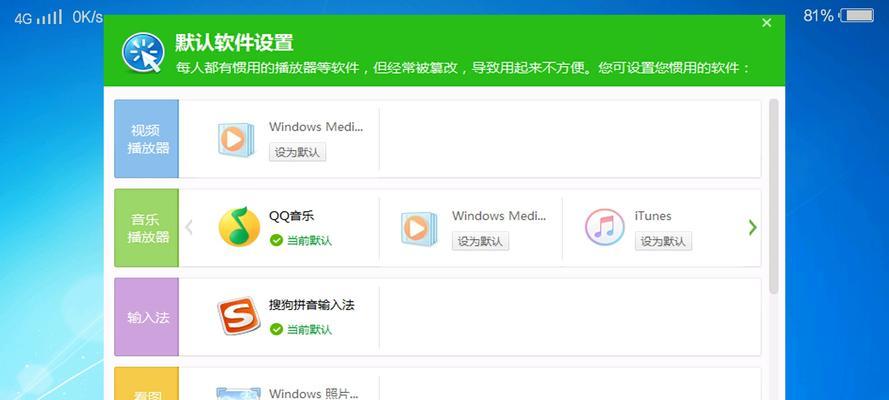Click the 81% battery percentage text
Image resolution: width=889 pixels, height=400 pixels.
tap(818, 16)
